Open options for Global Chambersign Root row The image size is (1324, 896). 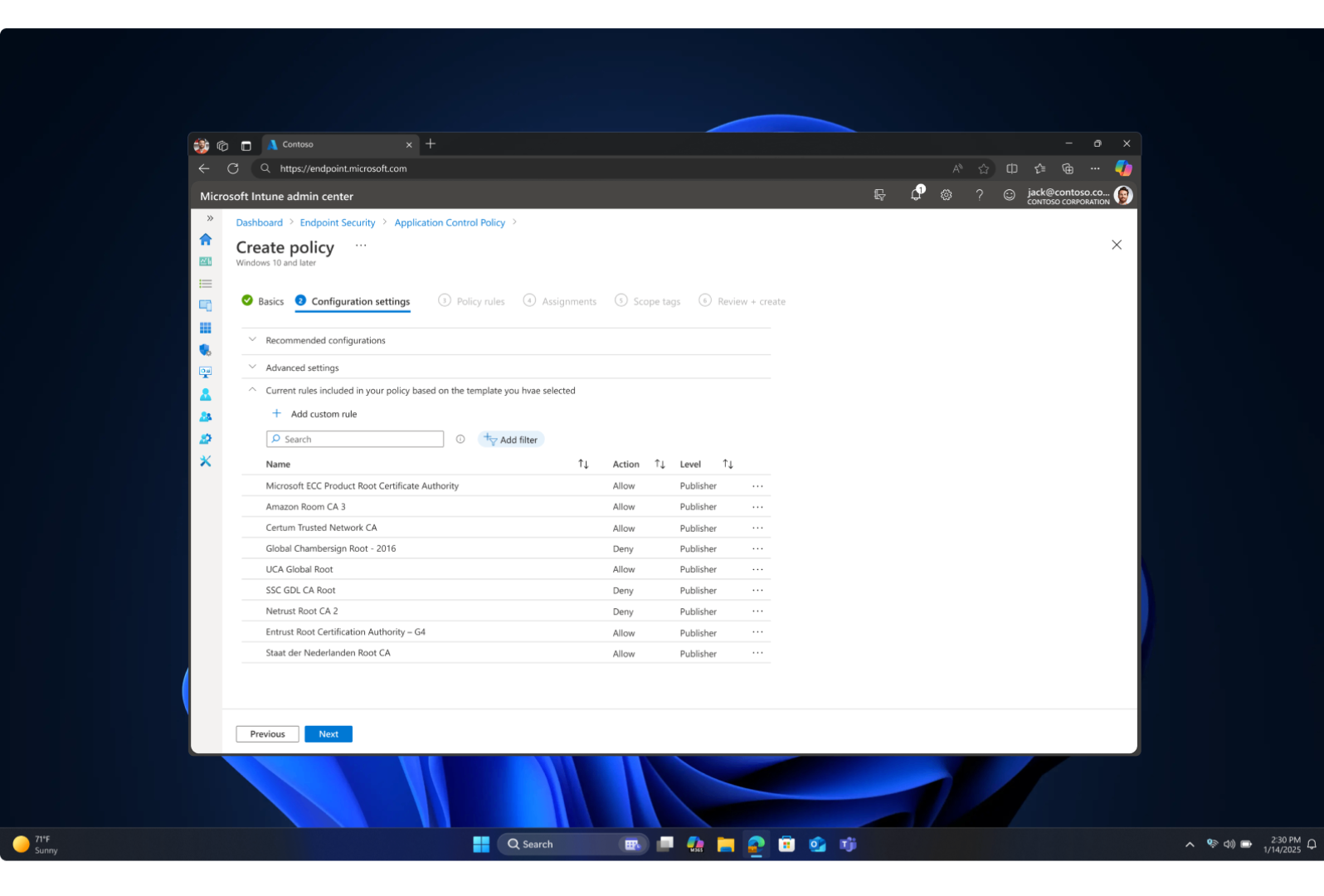757,548
